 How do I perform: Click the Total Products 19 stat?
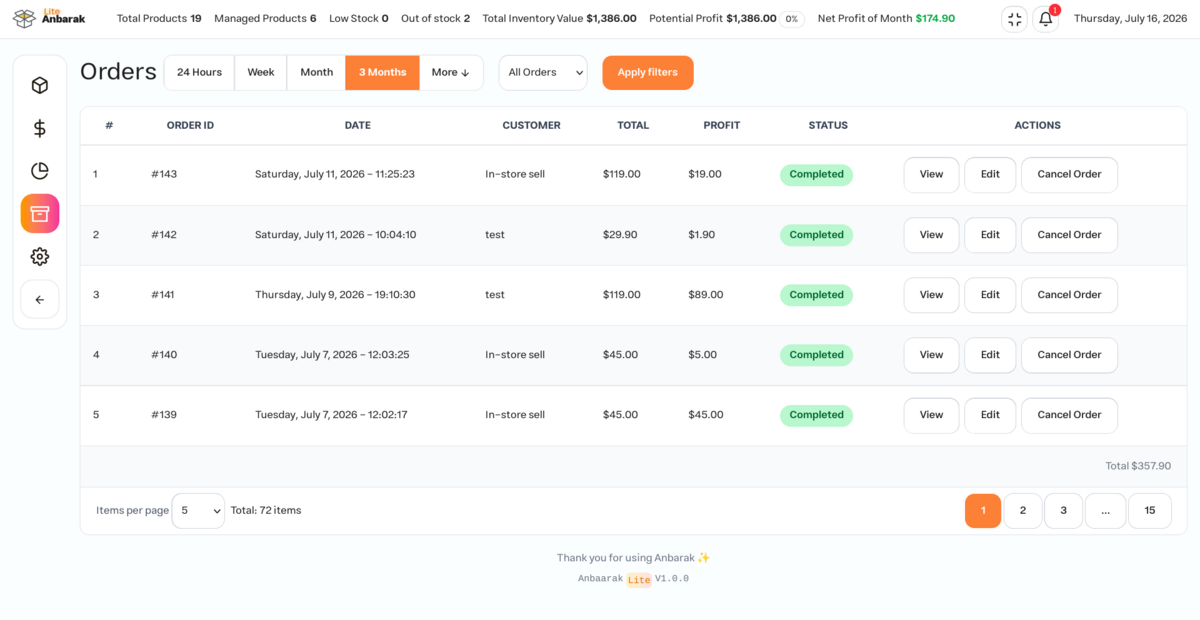159,19
